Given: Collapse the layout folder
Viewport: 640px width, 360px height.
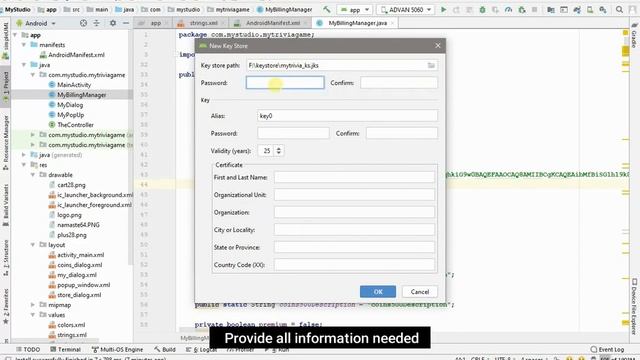Looking at the screenshot, I should [x=33, y=245].
